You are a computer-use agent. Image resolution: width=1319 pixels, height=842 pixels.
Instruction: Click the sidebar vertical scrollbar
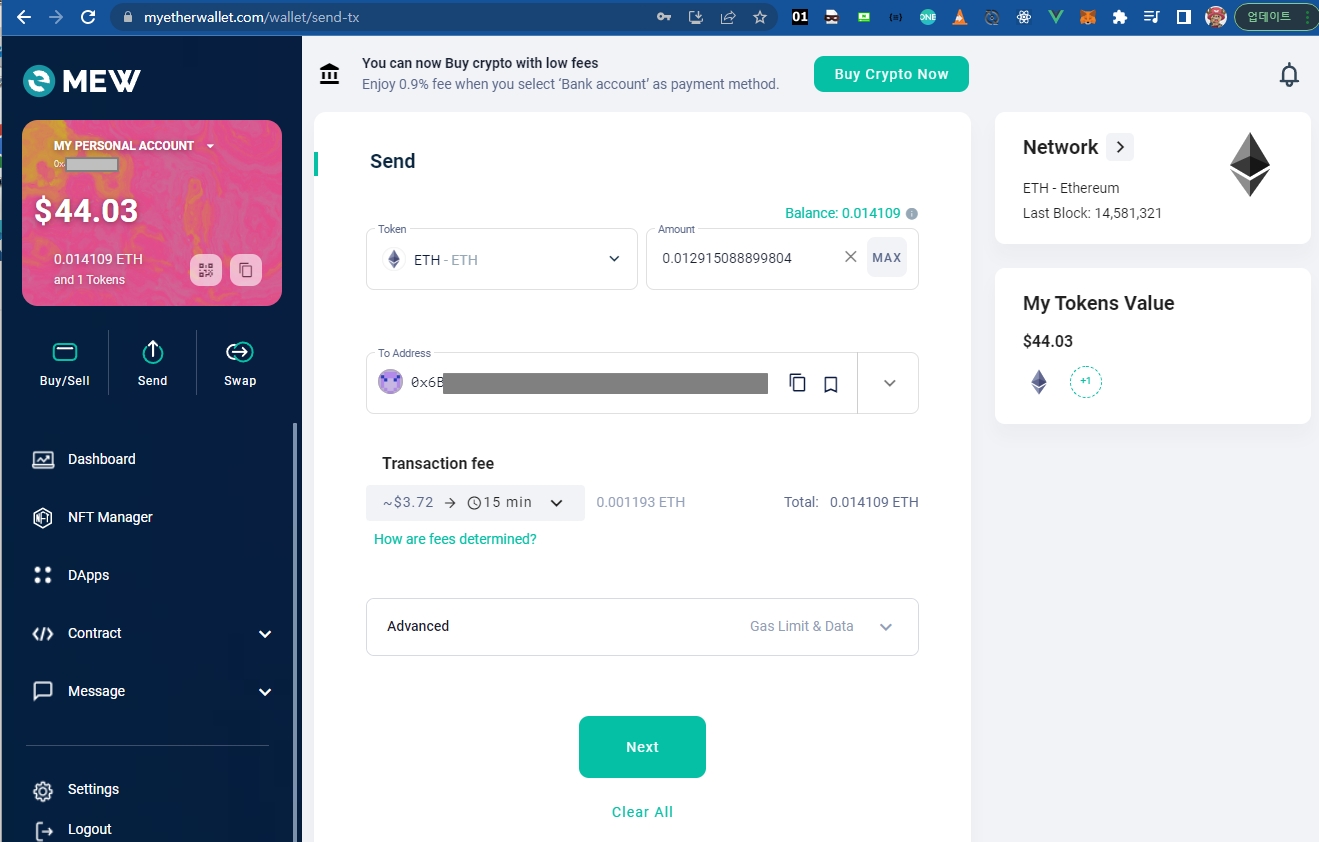[294, 630]
